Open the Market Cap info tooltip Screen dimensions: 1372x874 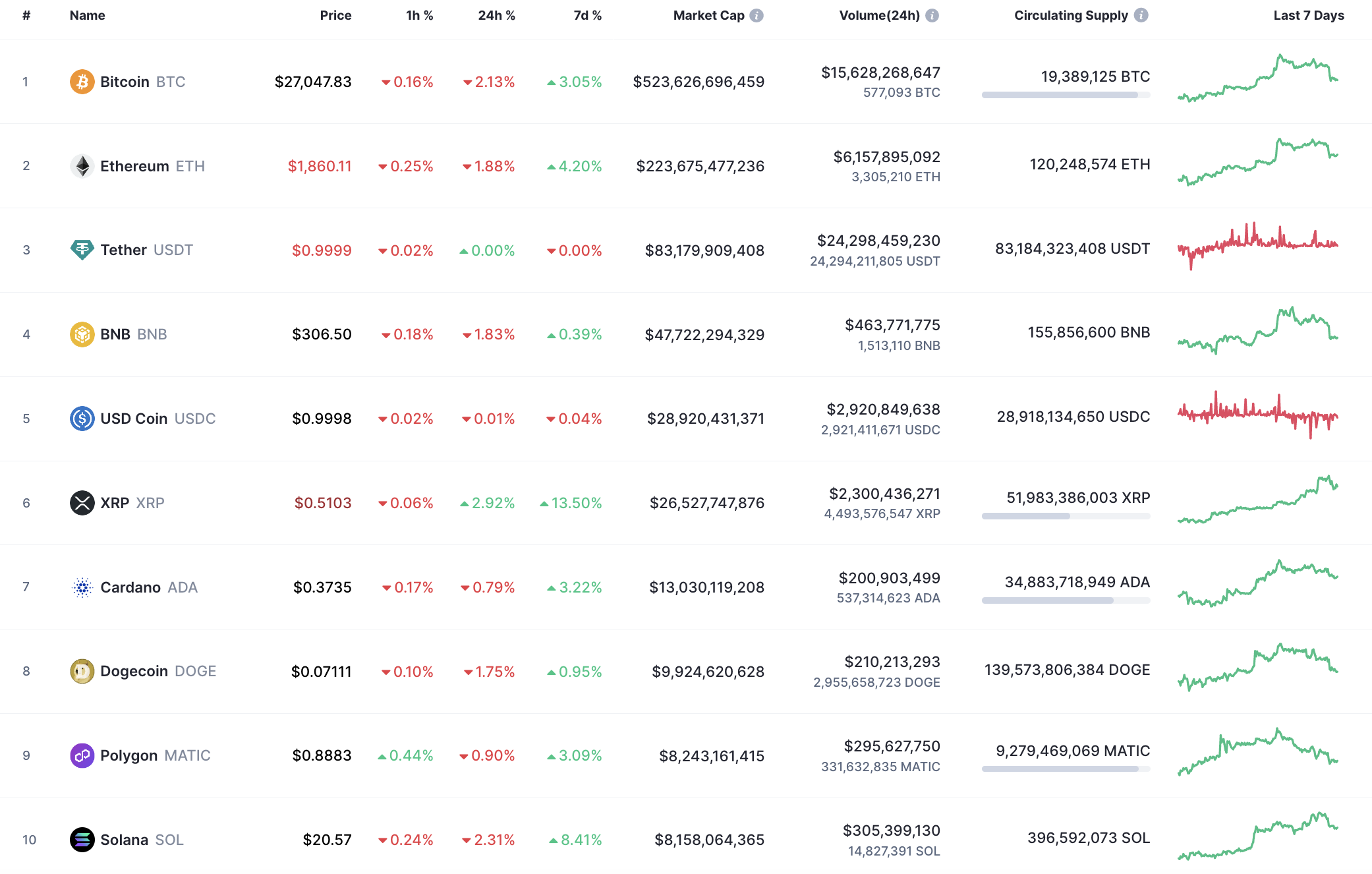pyautogui.click(x=757, y=15)
